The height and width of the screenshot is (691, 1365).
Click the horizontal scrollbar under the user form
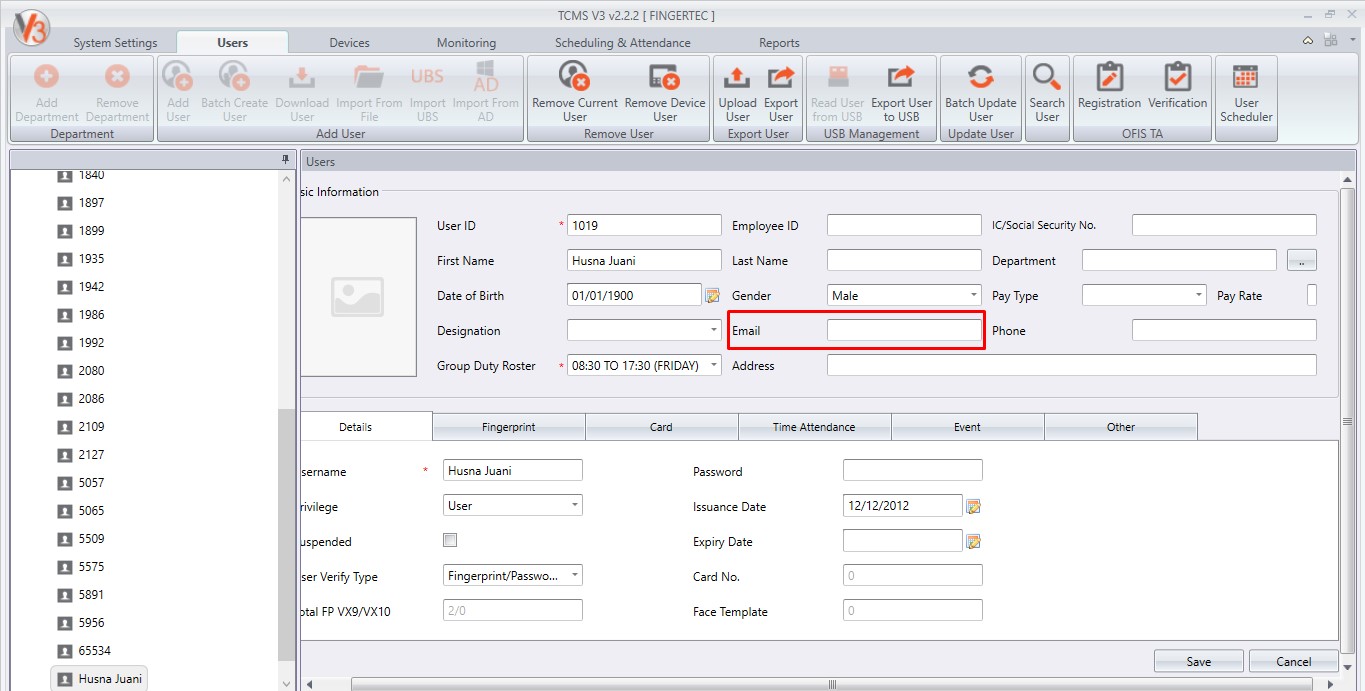pos(830,684)
